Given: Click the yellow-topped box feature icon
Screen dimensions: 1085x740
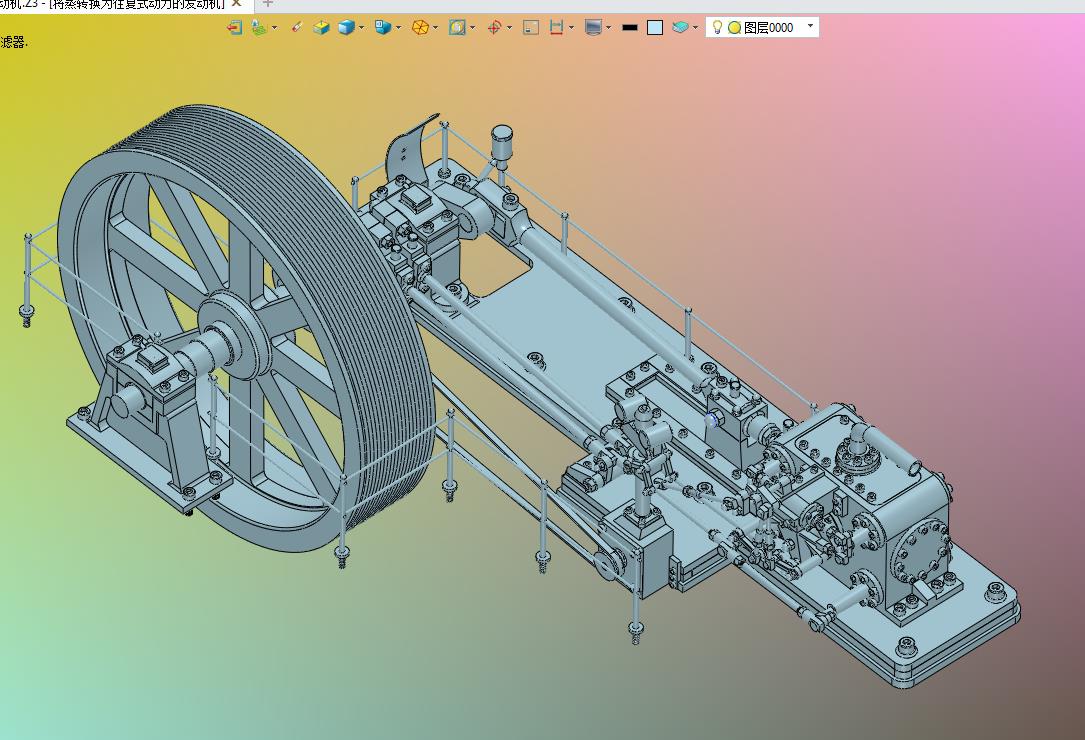Looking at the screenshot, I should coord(321,28).
